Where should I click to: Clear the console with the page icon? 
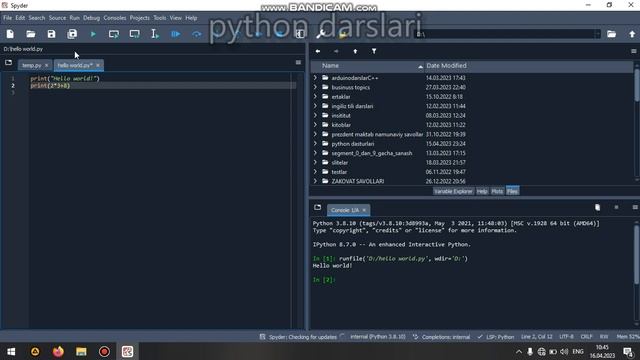598,208
